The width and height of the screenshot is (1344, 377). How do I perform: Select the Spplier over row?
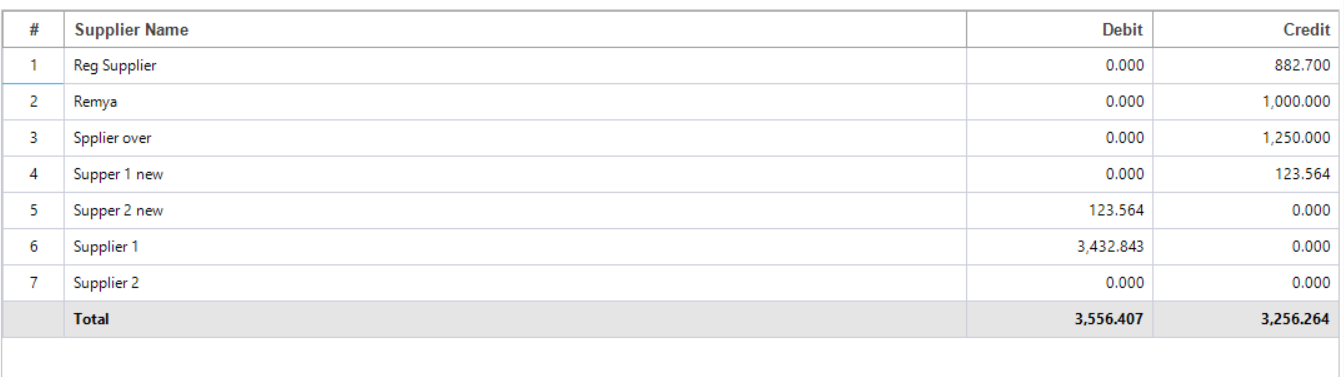pyautogui.click(x=672, y=138)
